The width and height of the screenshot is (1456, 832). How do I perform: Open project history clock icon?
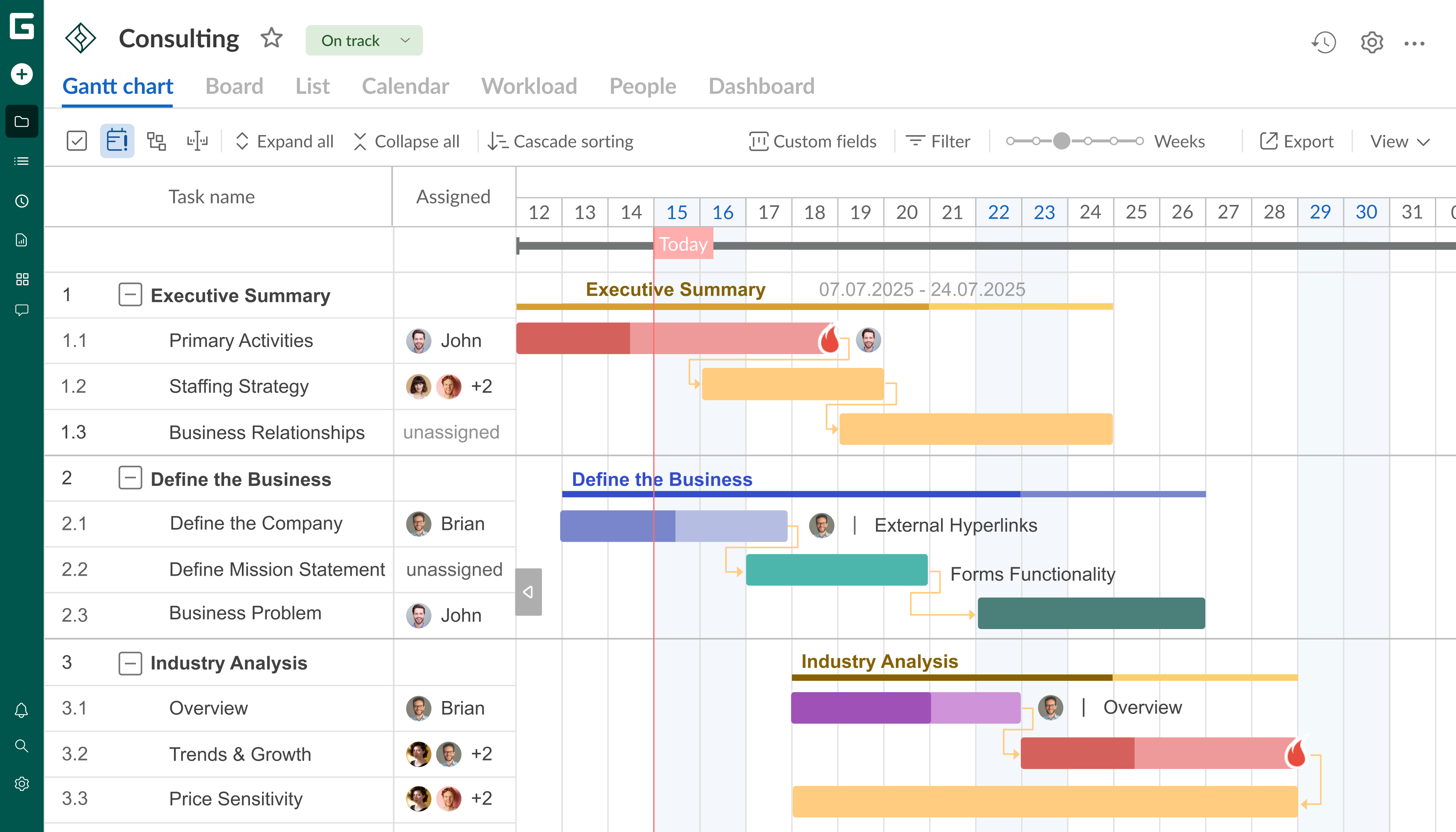(1324, 42)
